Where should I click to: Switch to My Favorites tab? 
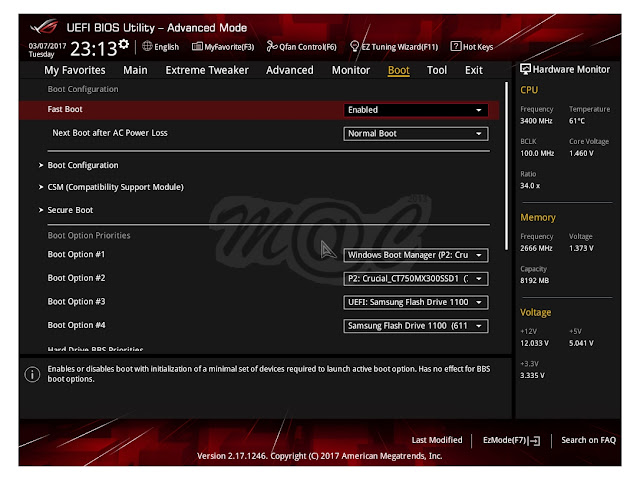75,70
